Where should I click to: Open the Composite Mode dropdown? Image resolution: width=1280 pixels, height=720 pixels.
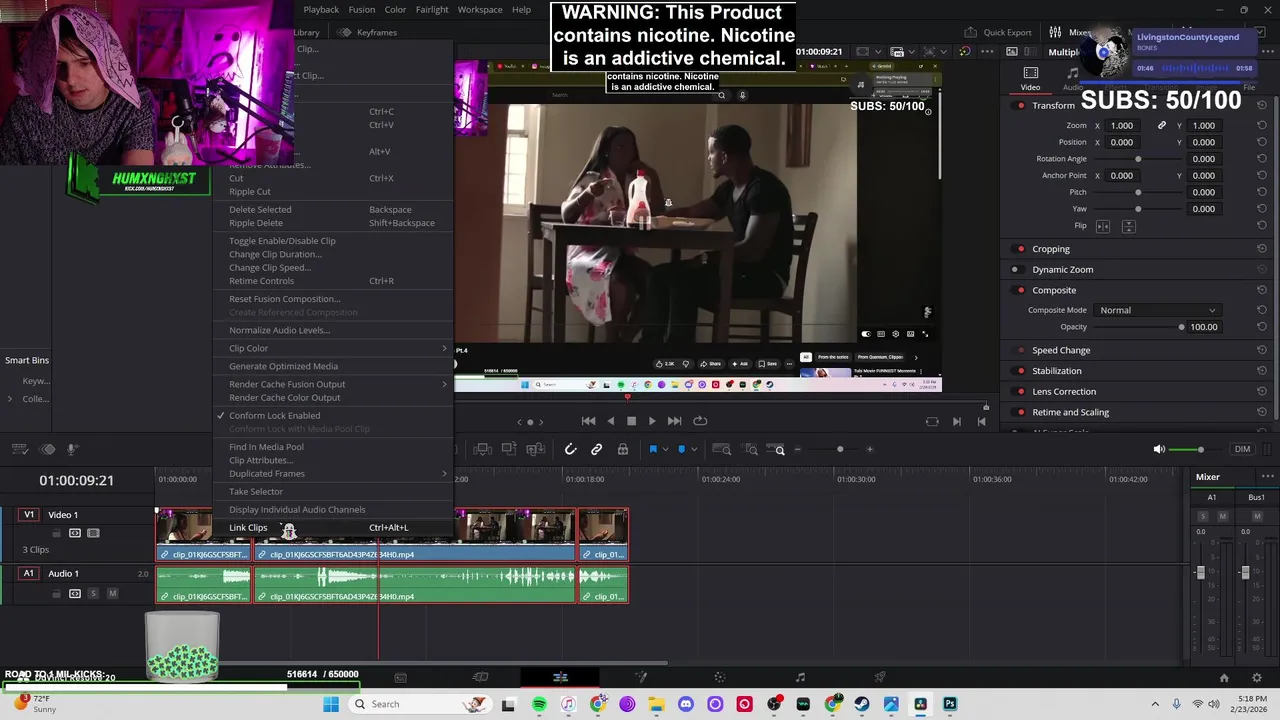click(x=1157, y=311)
